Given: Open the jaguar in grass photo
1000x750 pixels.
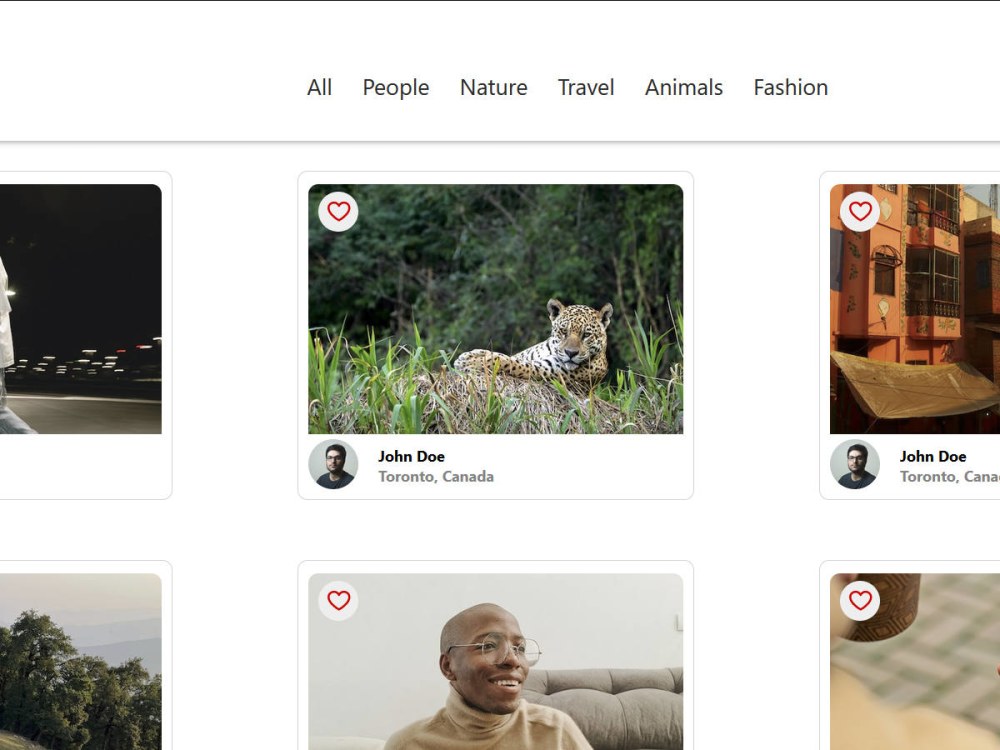Looking at the screenshot, I should pos(496,309).
